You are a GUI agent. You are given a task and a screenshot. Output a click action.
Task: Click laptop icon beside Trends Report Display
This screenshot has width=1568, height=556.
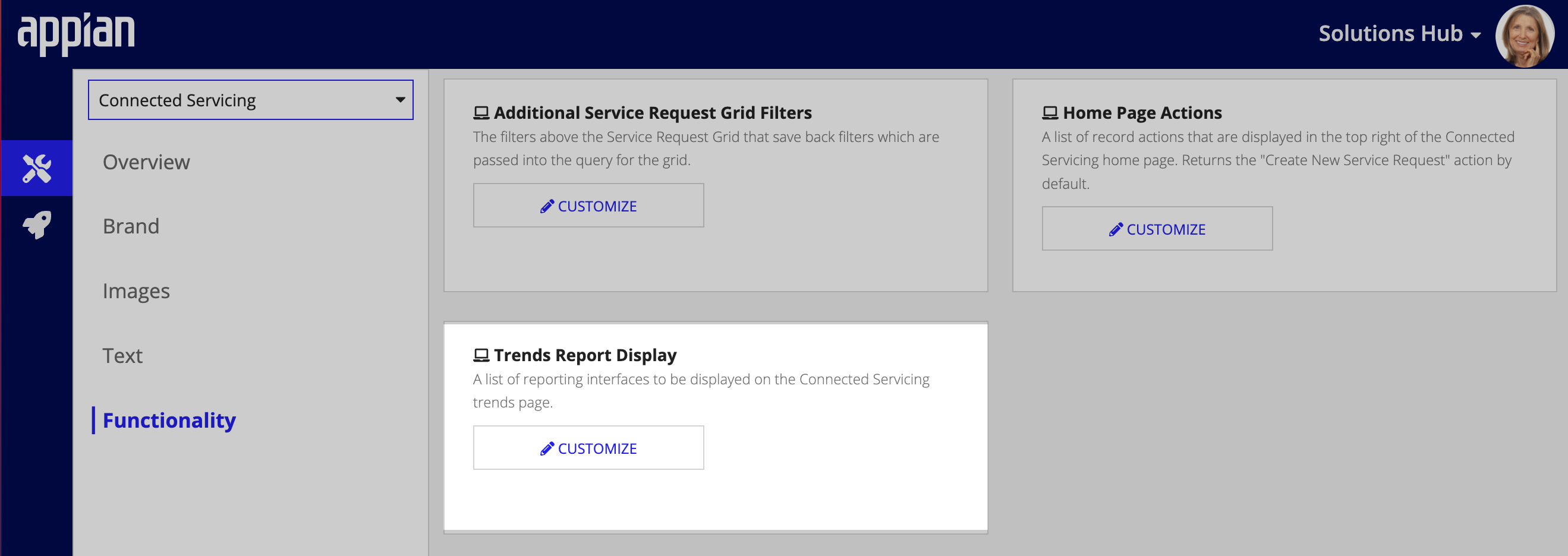(x=481, y=355)
